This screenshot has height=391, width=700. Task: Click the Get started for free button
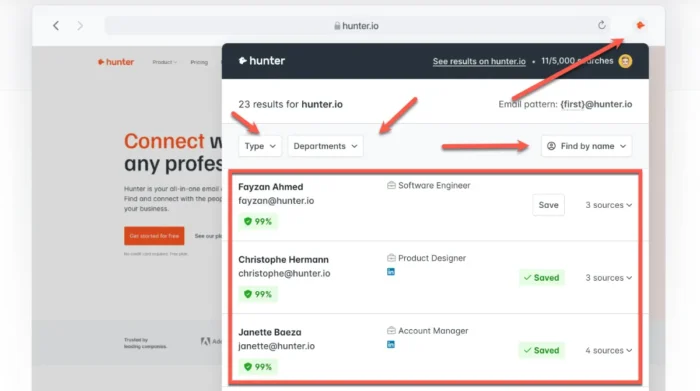click(154, 236)
